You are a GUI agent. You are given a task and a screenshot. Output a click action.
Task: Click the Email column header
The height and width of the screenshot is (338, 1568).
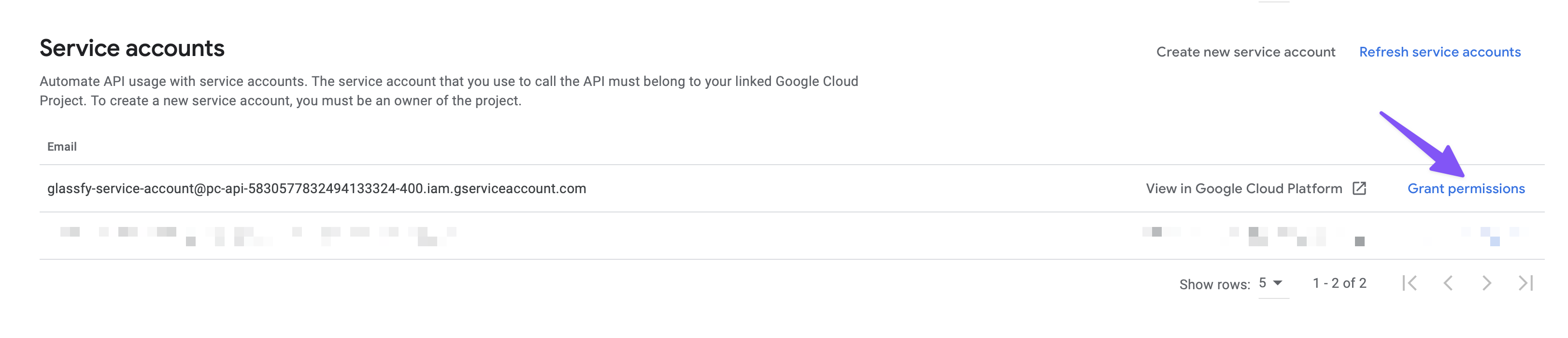pos(62,146)
